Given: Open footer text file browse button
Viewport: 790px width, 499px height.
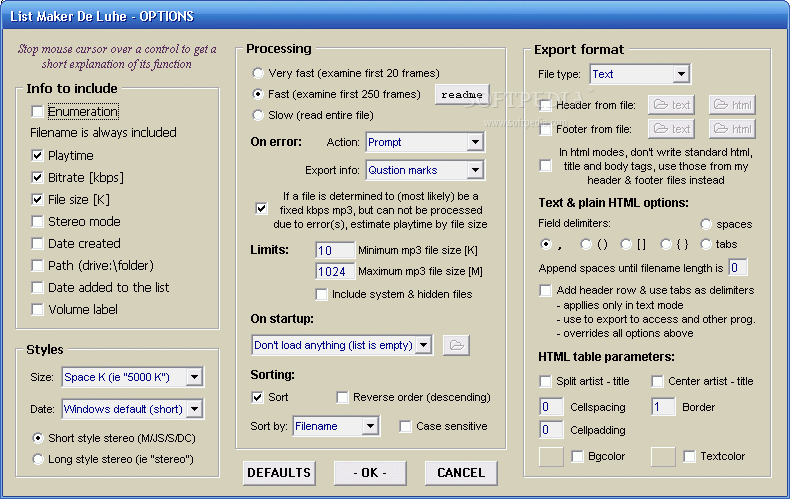Looking at the screenshot, I should [672, 129].
